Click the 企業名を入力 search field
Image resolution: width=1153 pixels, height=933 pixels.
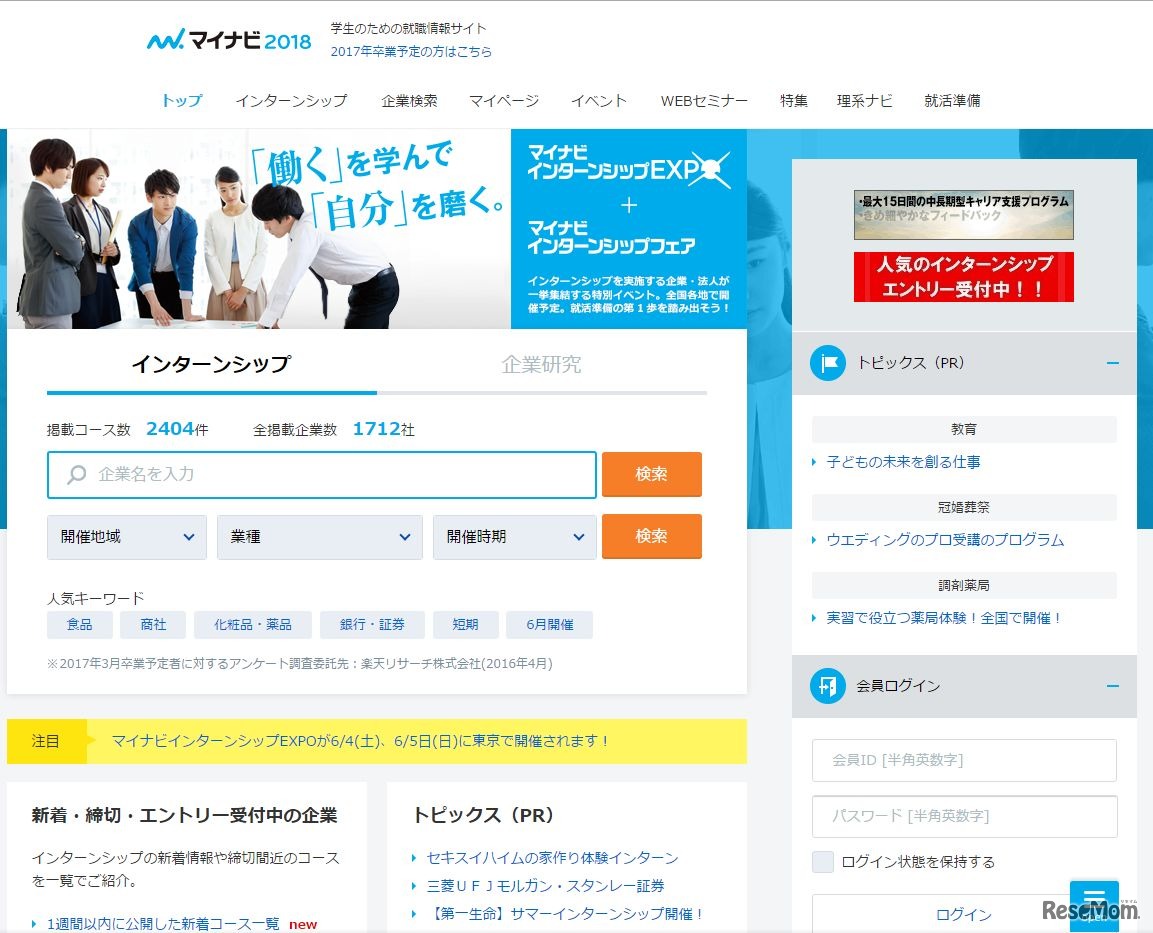point(322,475)
